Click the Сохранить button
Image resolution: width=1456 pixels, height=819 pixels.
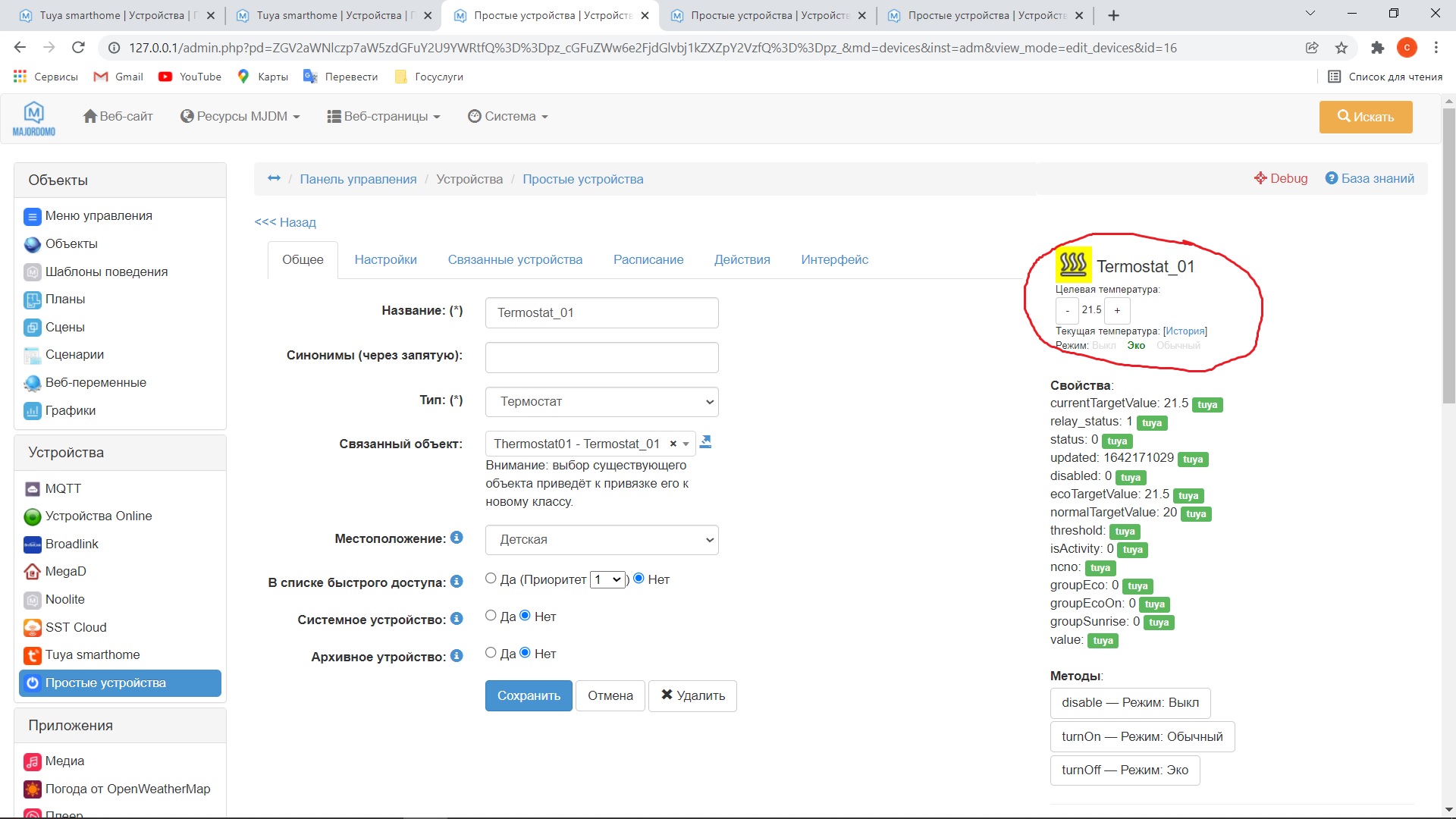528,695
